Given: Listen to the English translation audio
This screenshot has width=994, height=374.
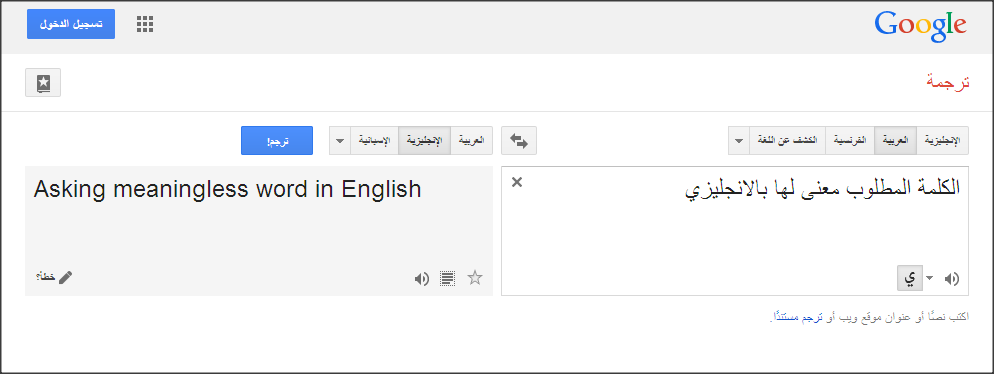Looking at the screenshot, I should click(x=422, y=278).
